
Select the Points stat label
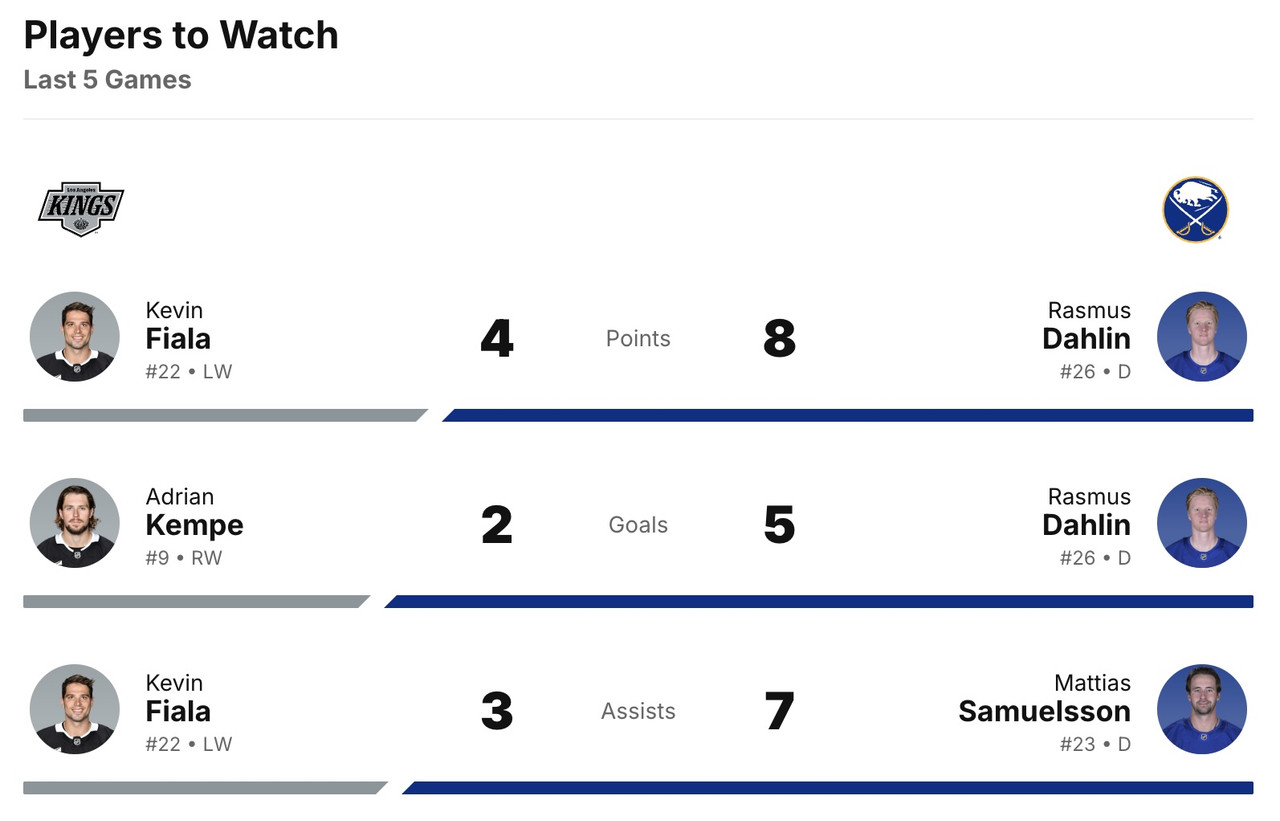tap(638, 339)
